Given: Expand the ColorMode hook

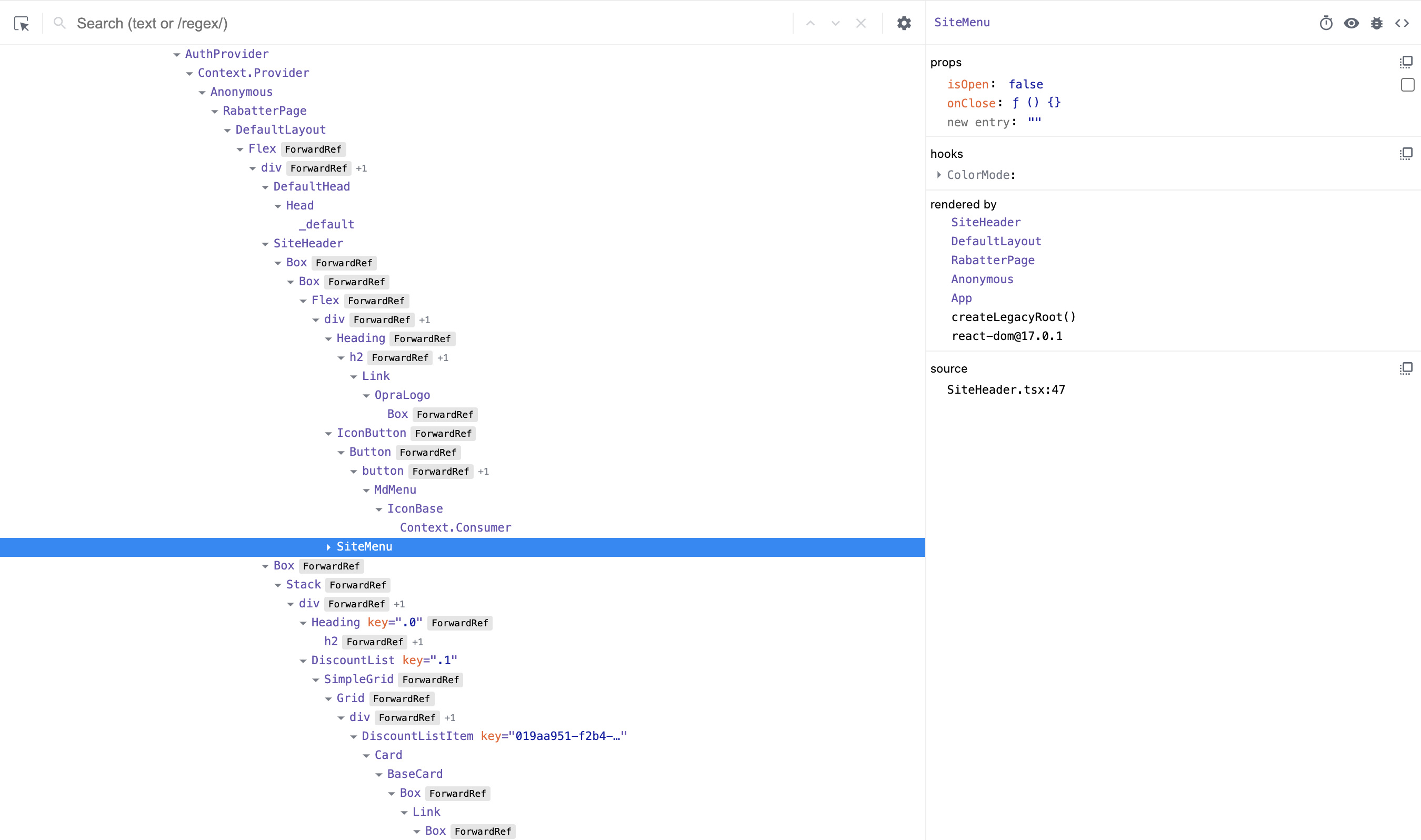Looking at the screenshot, I should click(x=939, y=175).
